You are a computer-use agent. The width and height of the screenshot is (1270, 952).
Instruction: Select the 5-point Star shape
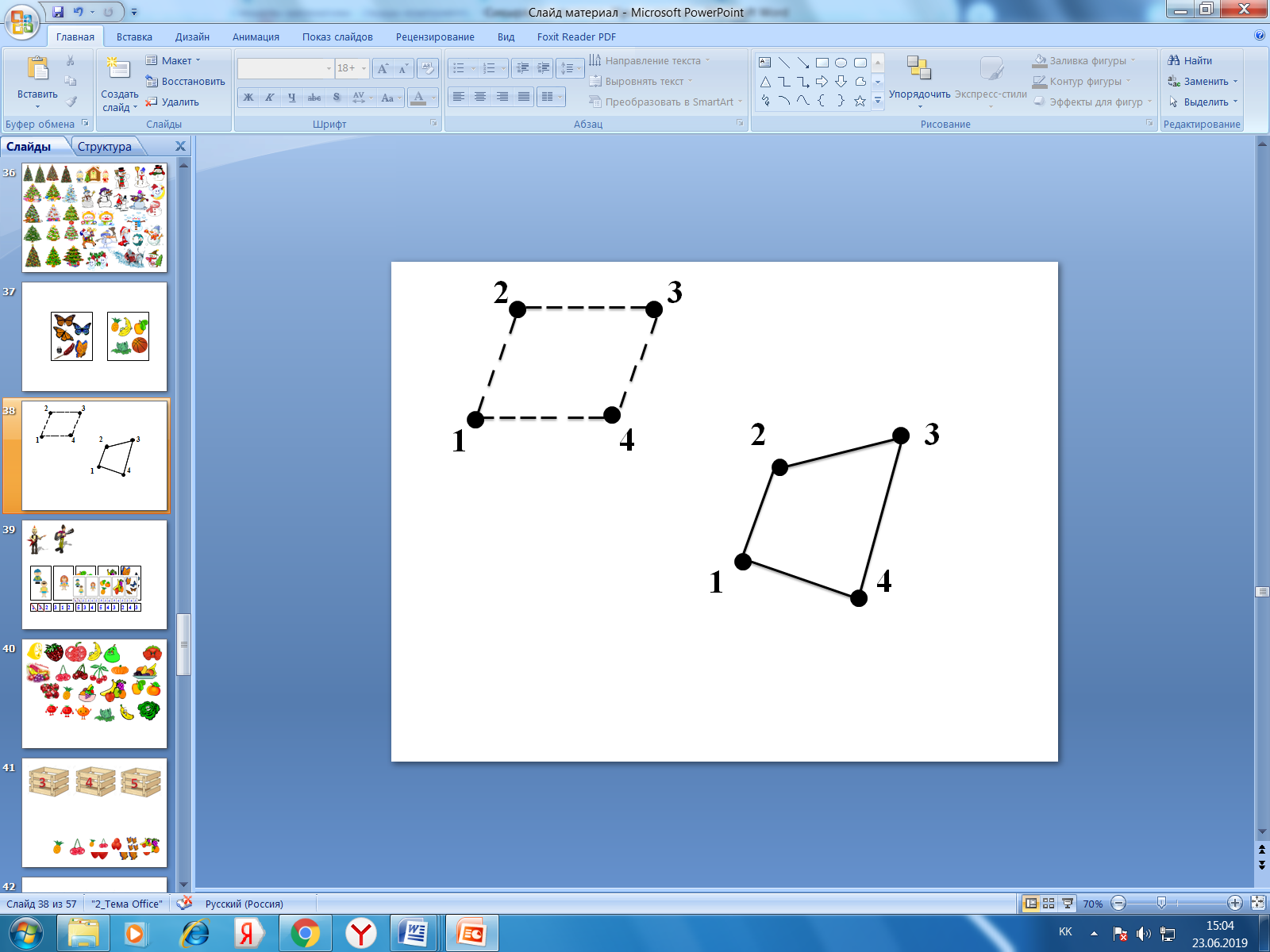tap(860, 101)
